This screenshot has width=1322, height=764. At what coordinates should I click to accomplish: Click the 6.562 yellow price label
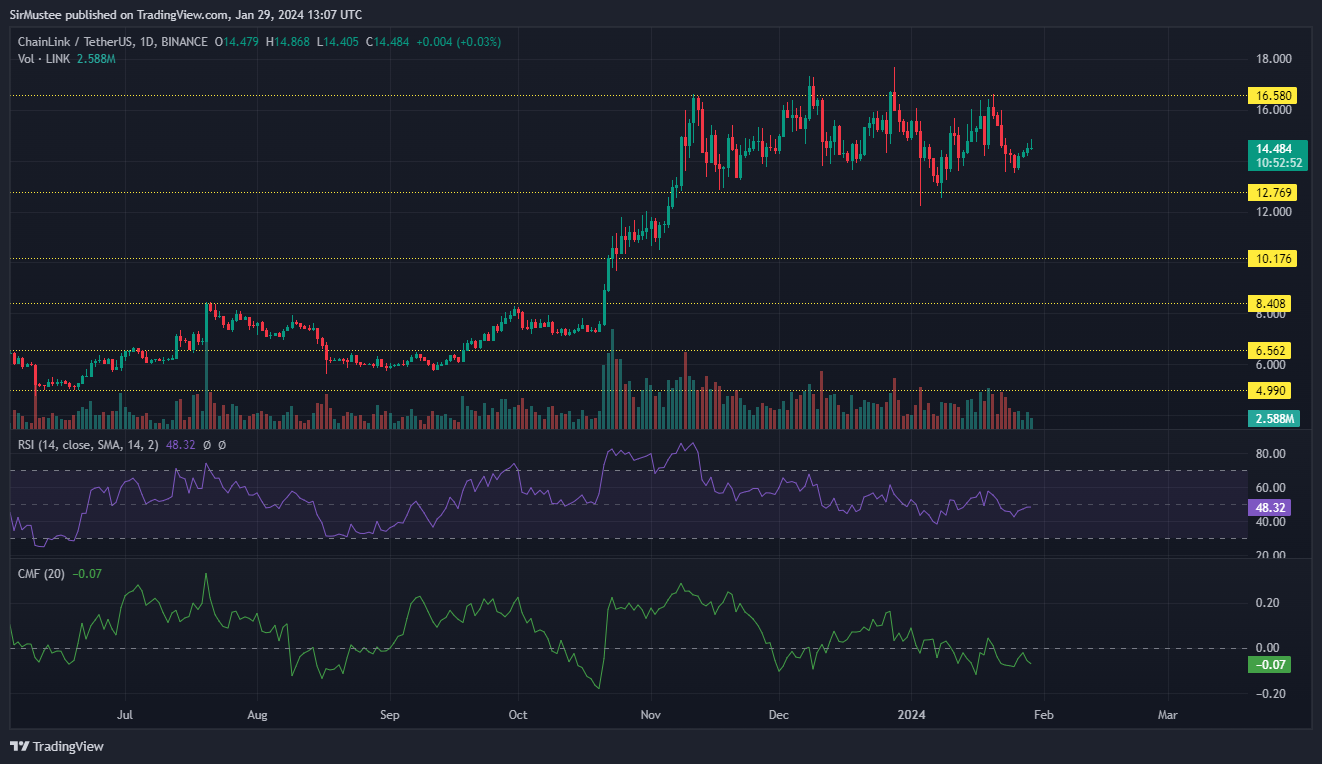point(1267,350)
